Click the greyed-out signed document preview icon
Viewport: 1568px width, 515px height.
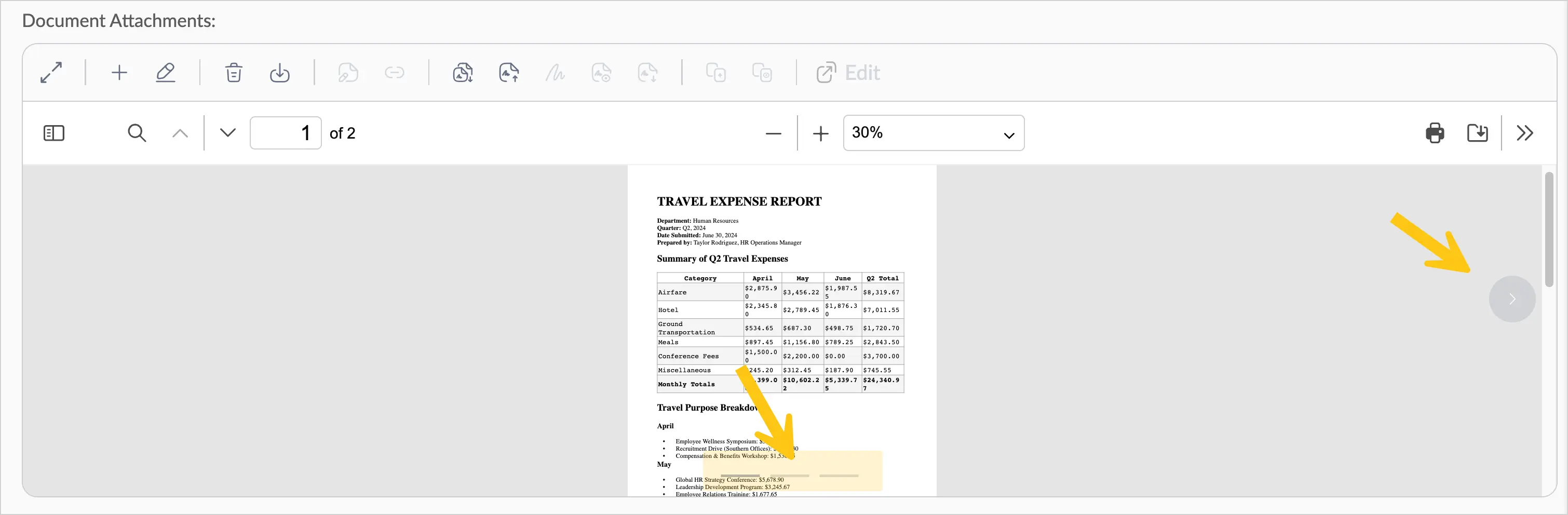601,73
